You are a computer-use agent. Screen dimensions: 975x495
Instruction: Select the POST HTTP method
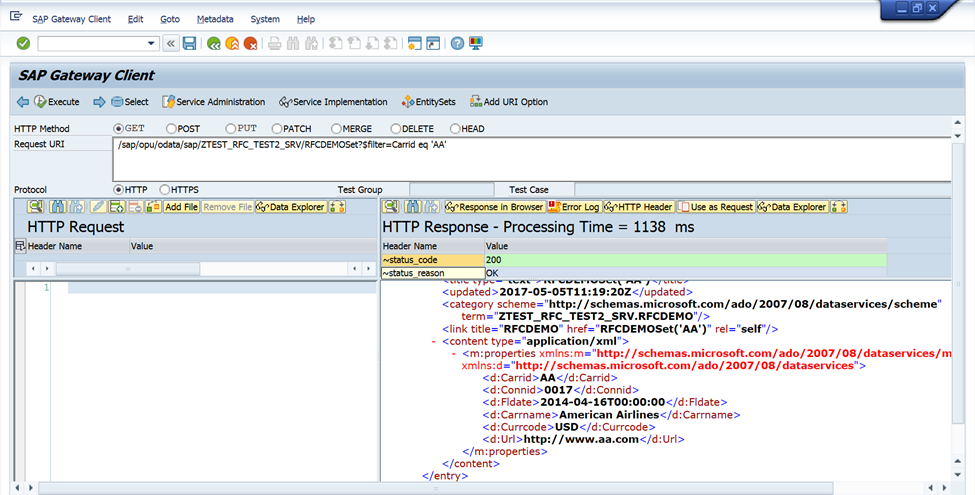coord(171,129)
